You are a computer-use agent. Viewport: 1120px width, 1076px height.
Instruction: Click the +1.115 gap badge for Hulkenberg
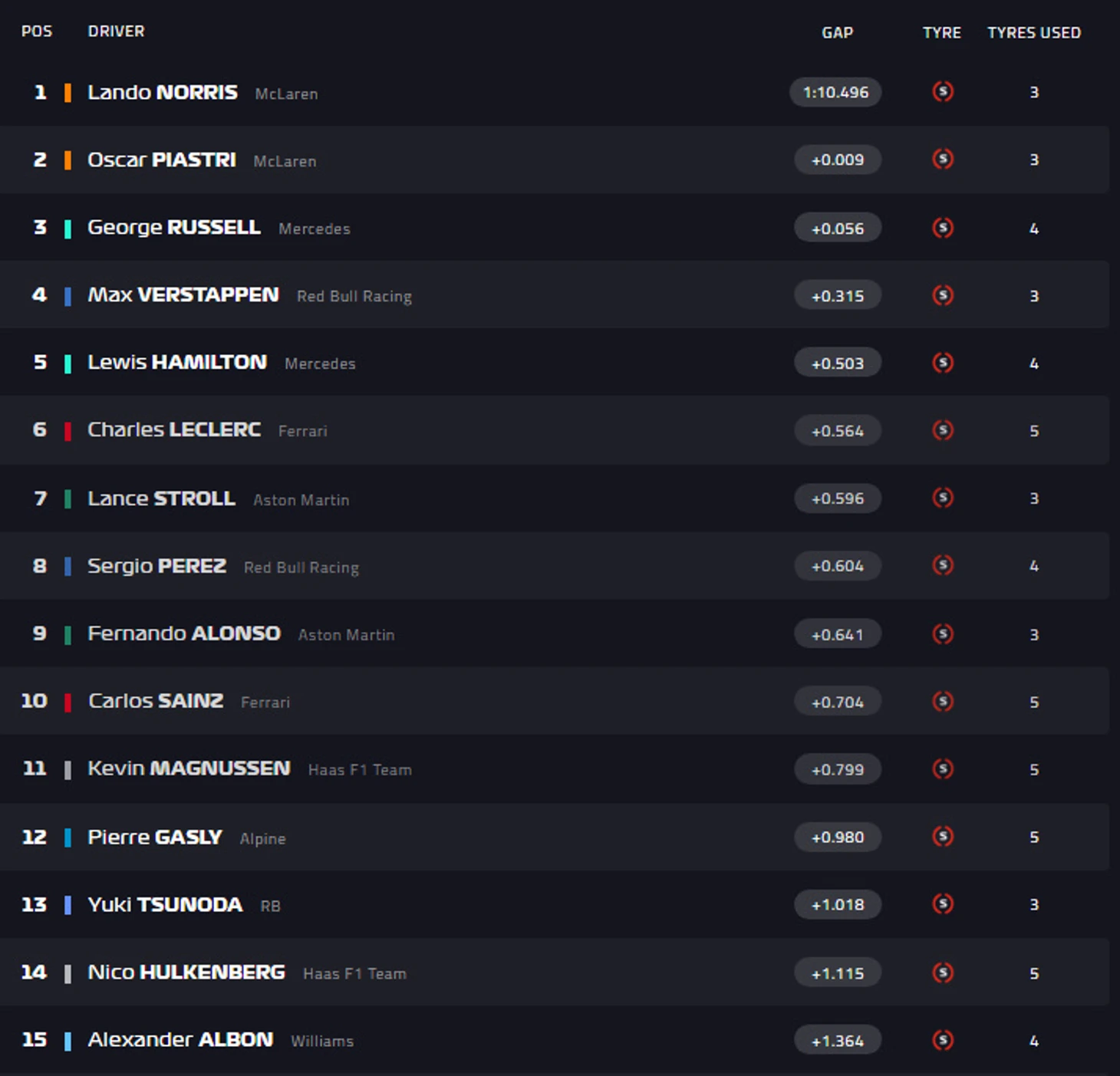(838, 972)
